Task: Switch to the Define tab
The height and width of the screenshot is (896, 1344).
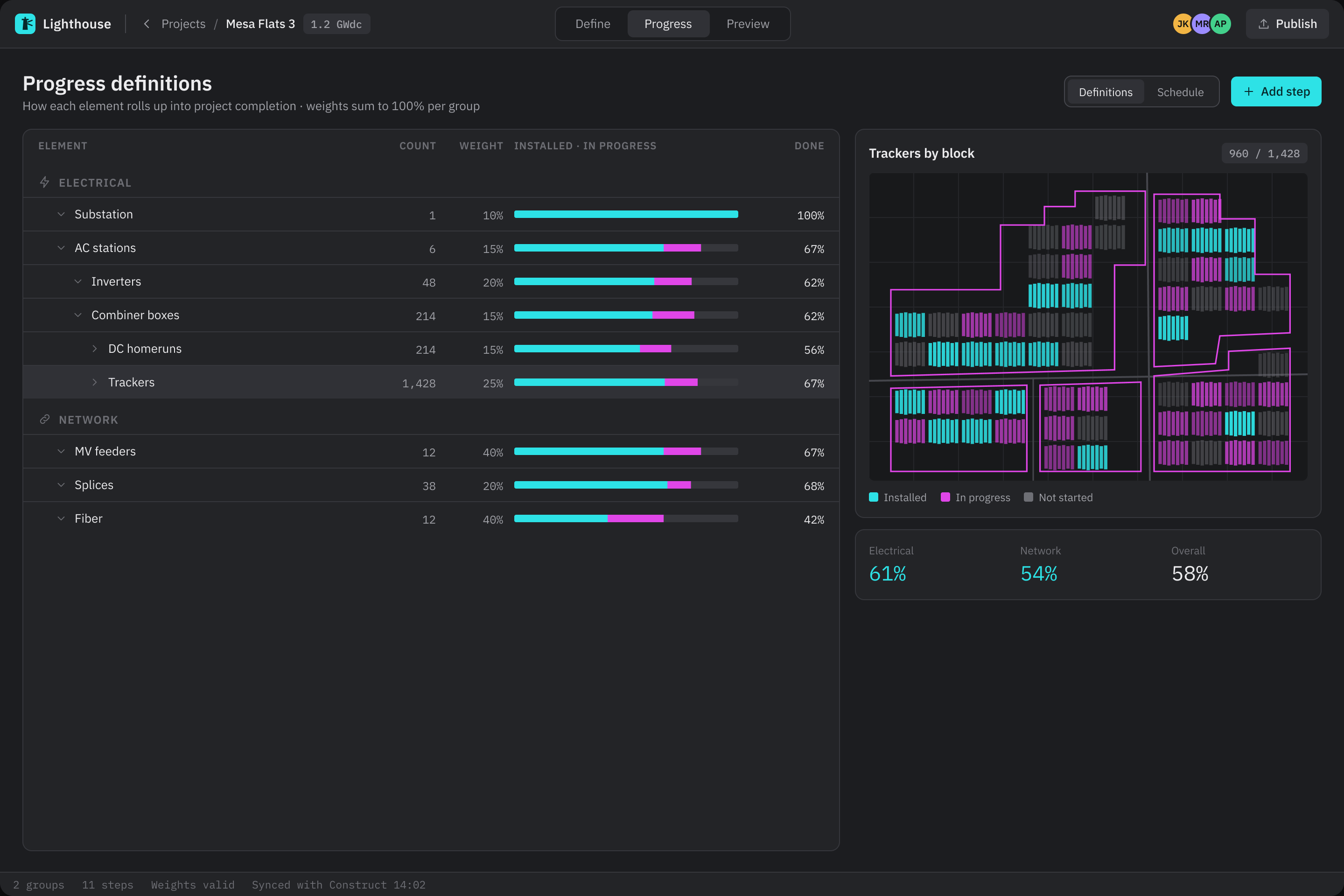Action: [x=593, y=24]
